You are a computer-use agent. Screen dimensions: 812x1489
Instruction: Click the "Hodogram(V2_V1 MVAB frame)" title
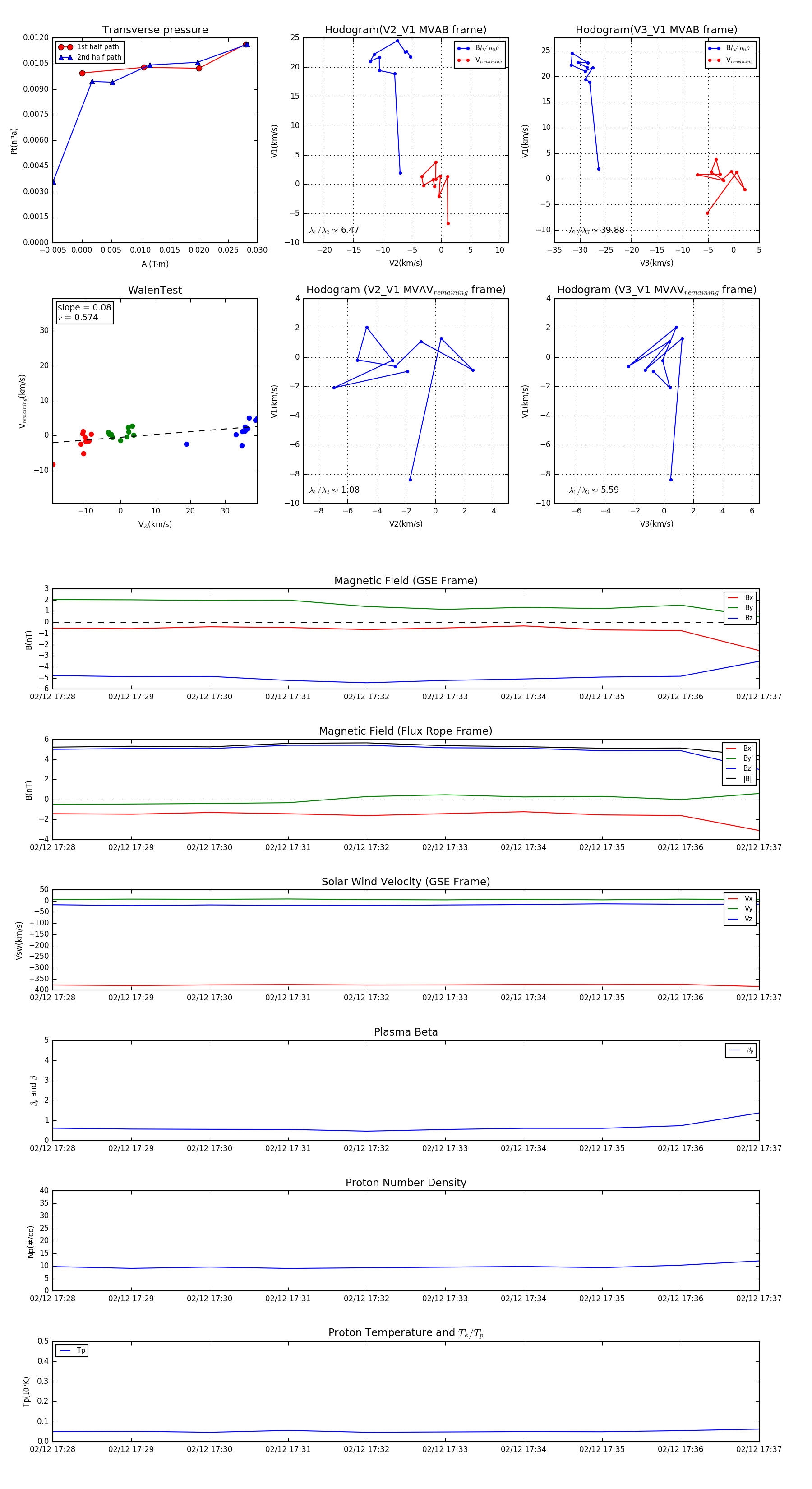click(x=406, y=30)
